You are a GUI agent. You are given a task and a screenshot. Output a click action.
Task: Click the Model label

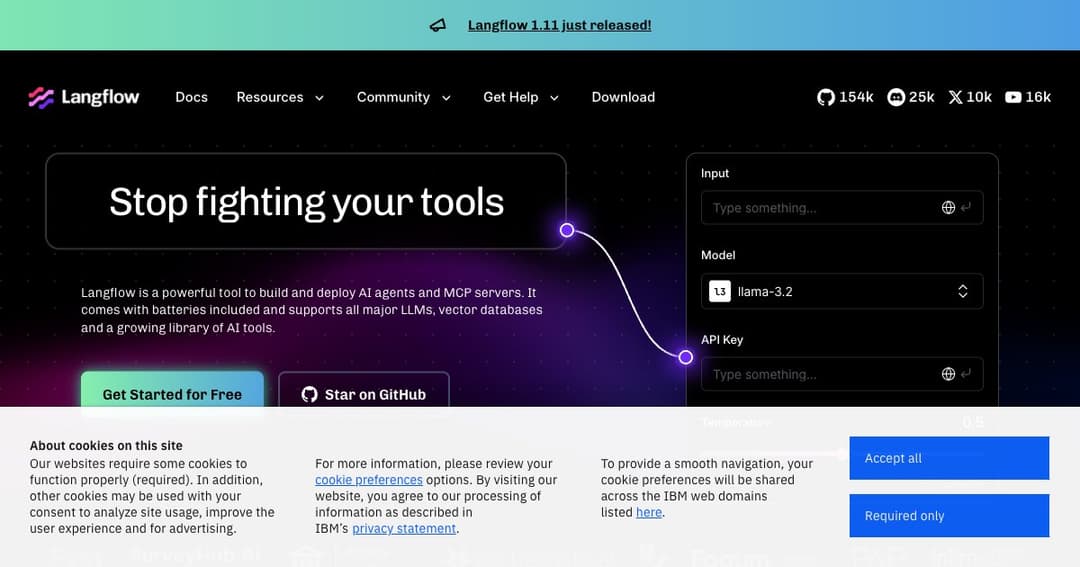pyautogui.click(x=718, y=255)
